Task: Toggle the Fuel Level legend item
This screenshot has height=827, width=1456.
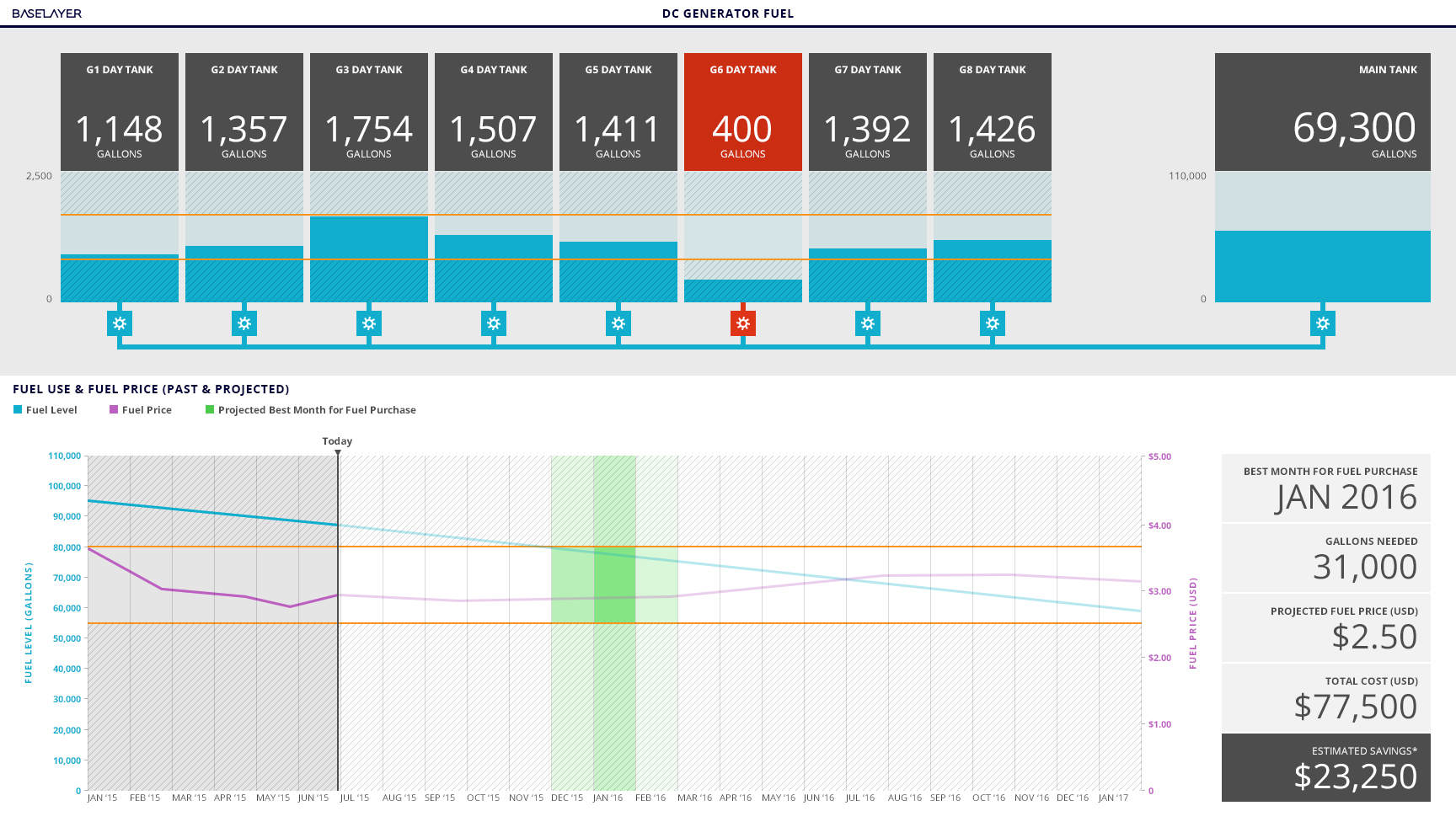Action: [x=45, y=410]
